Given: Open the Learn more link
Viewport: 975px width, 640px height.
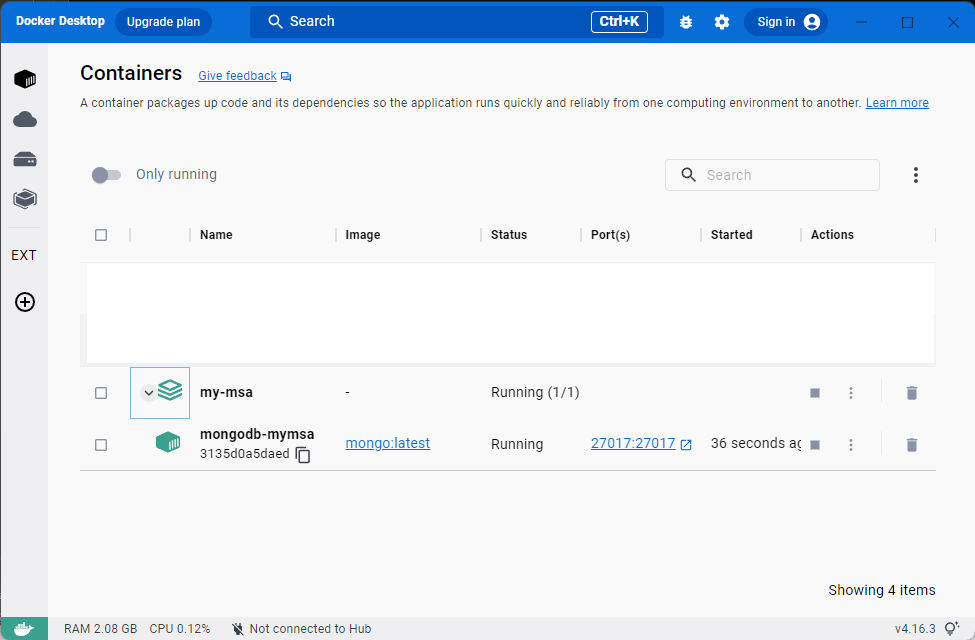Looking at the screenshot, I should [897, 103].
